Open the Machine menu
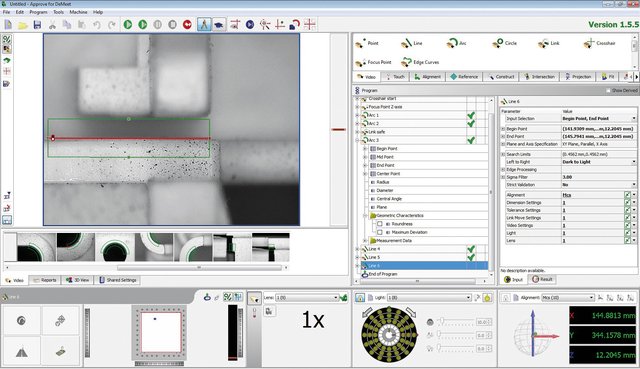 pos(78,12)
